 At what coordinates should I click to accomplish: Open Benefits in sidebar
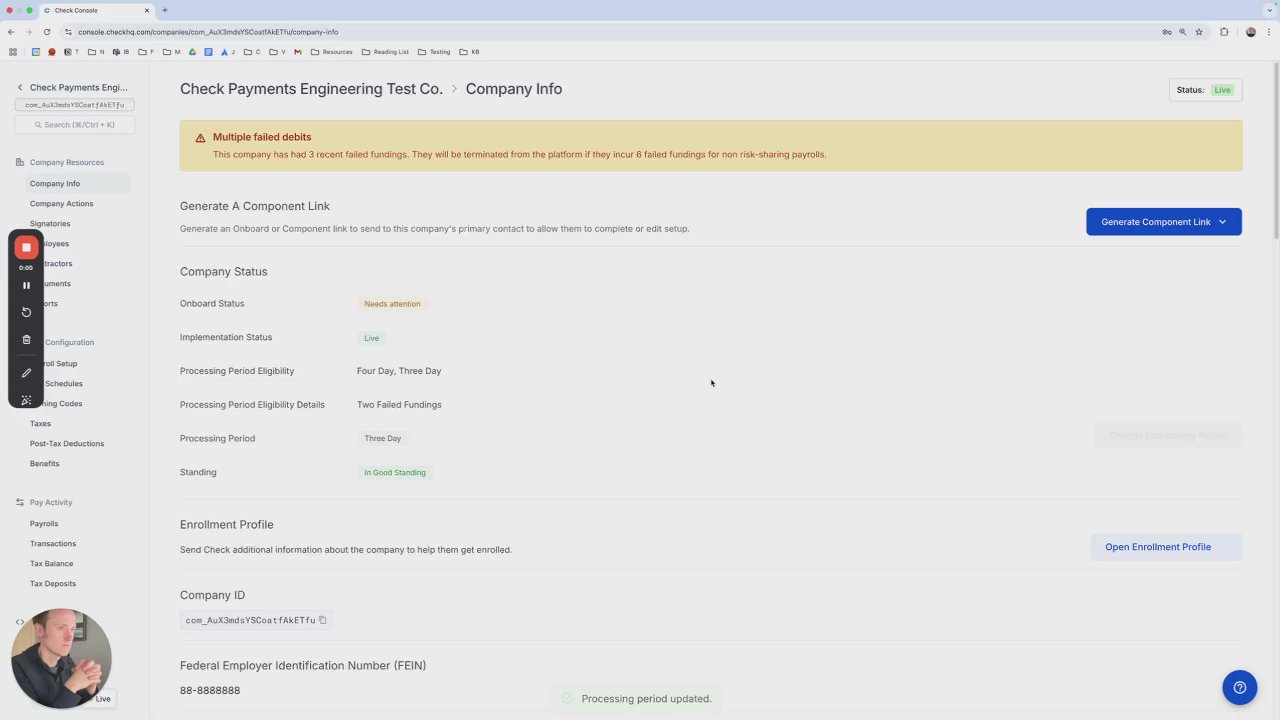coord(45,464)
